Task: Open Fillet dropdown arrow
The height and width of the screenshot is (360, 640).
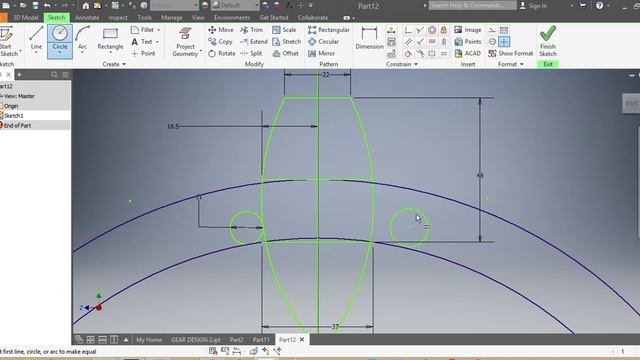Action: tap(159, 30)
